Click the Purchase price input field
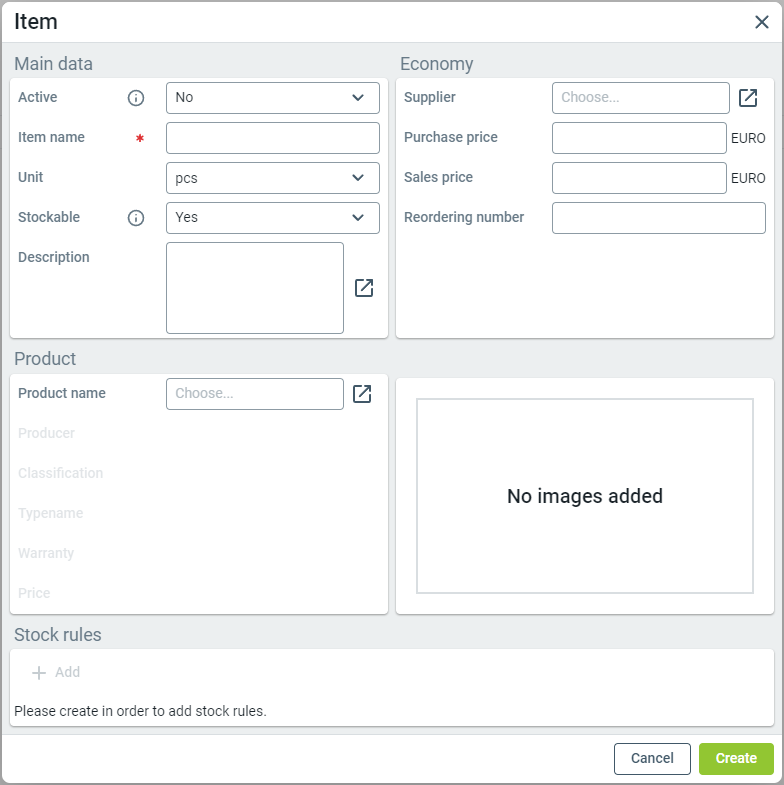The width and height of the screenshot is (784, 785). [638, 138]
